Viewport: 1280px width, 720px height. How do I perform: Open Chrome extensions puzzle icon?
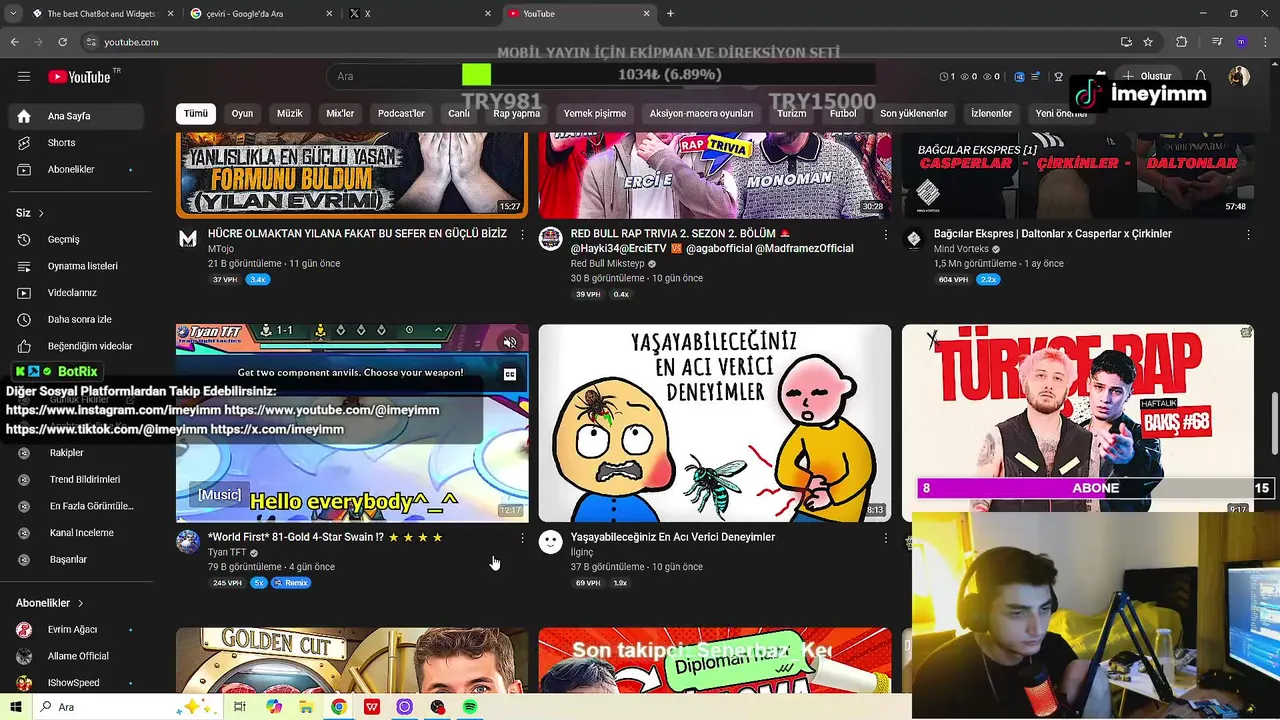pos(1181,42)
